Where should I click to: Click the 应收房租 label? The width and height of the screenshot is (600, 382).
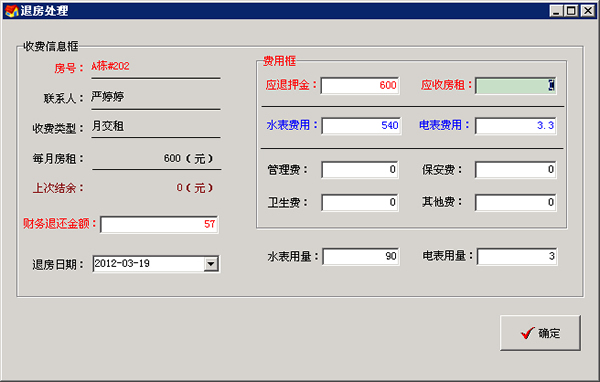click(446, 85)
